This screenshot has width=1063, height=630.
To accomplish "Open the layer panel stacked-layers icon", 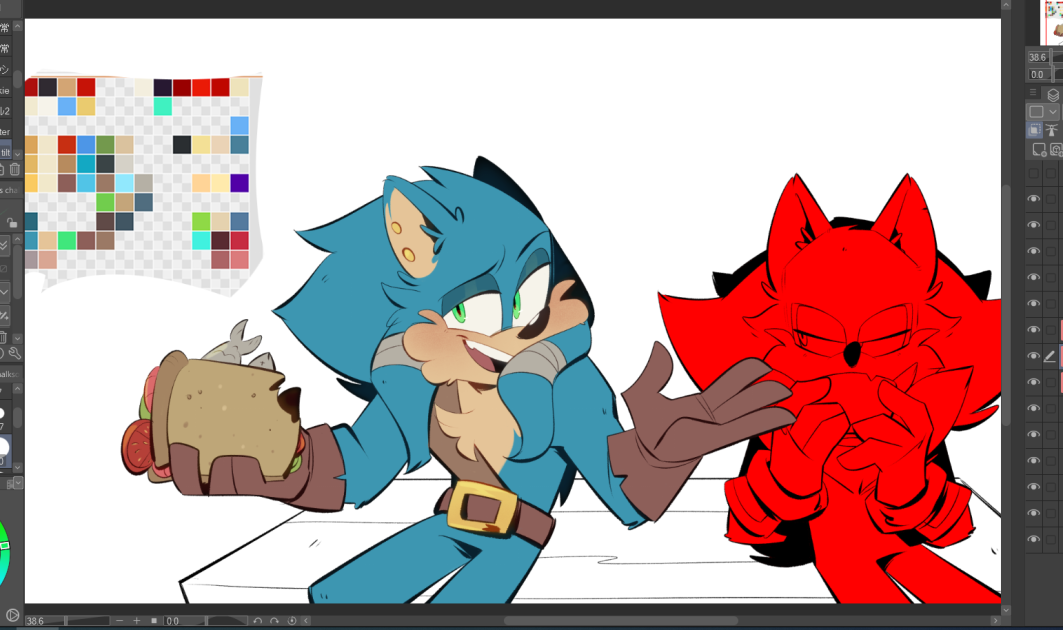I will pos(1053,95).
